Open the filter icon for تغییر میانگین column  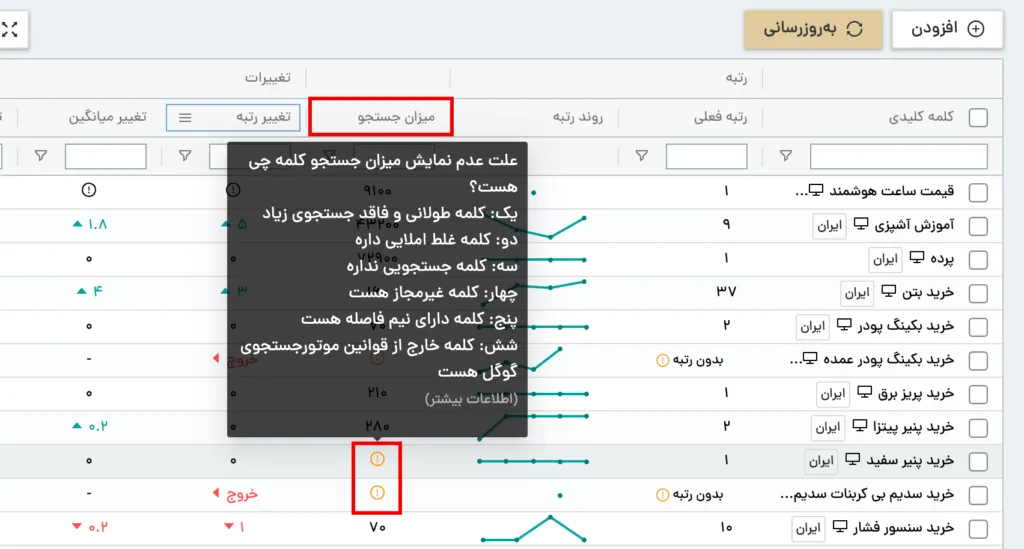[40, 155]
